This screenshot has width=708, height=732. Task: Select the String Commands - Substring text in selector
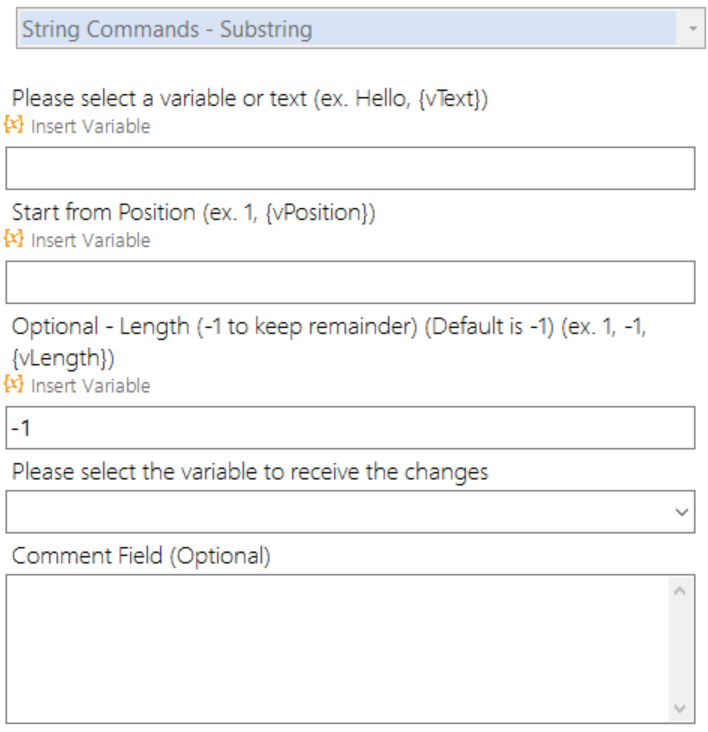pyautogui.click(x=167, y=29)
